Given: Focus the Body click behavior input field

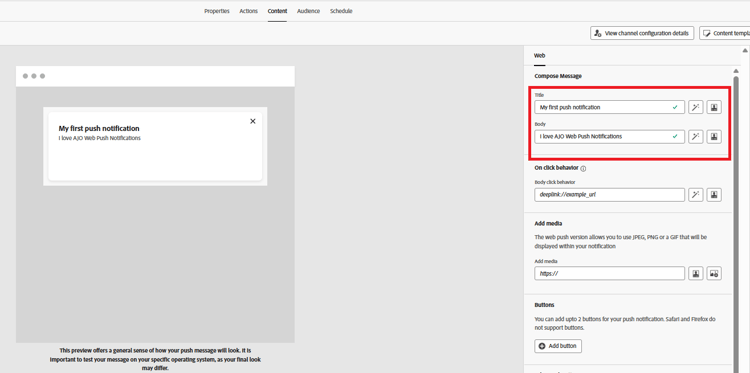Looking at the screenshot, I should pyautogui.click(x=609, y=195).
